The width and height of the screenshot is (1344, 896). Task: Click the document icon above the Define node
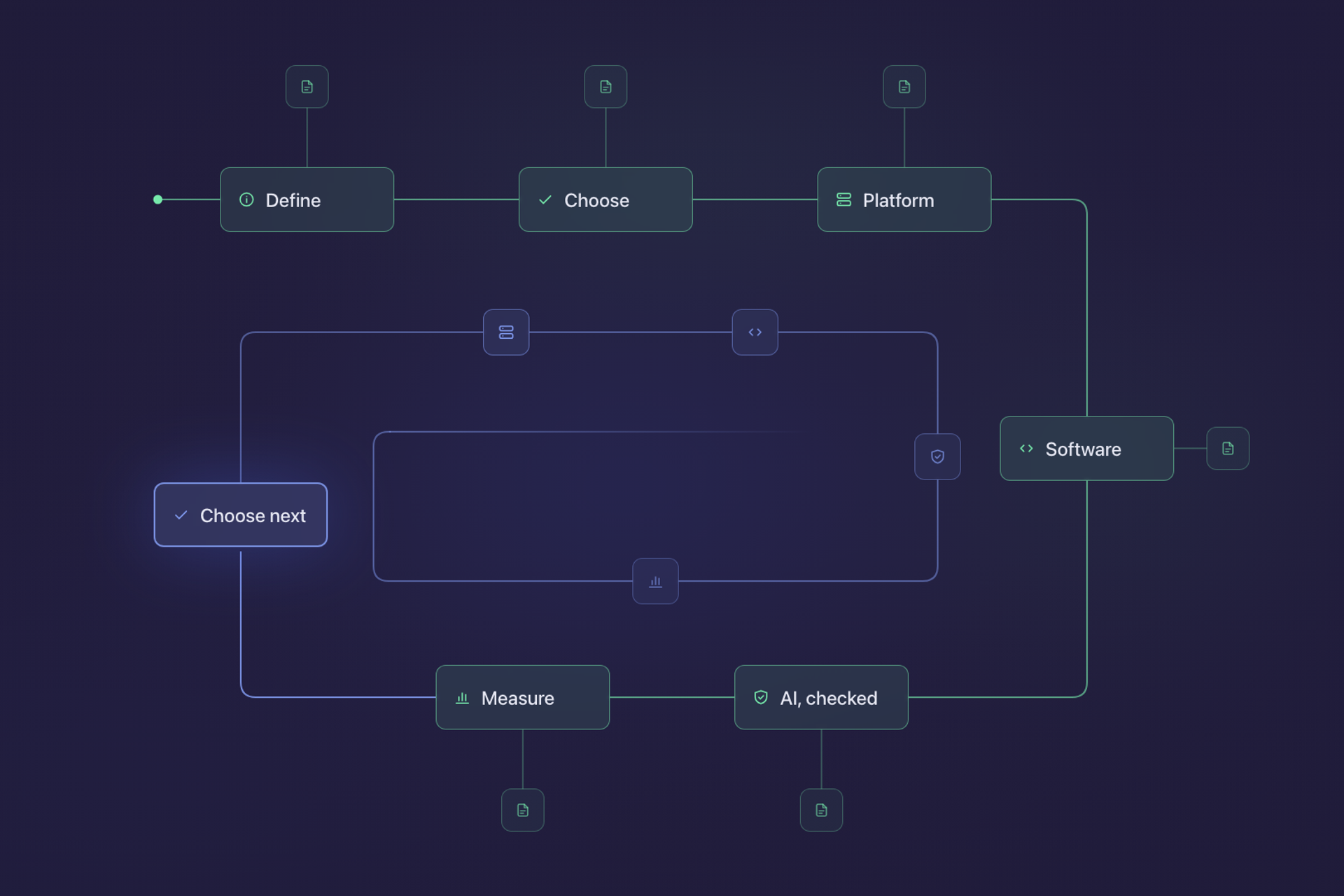(x=307, y=87)
